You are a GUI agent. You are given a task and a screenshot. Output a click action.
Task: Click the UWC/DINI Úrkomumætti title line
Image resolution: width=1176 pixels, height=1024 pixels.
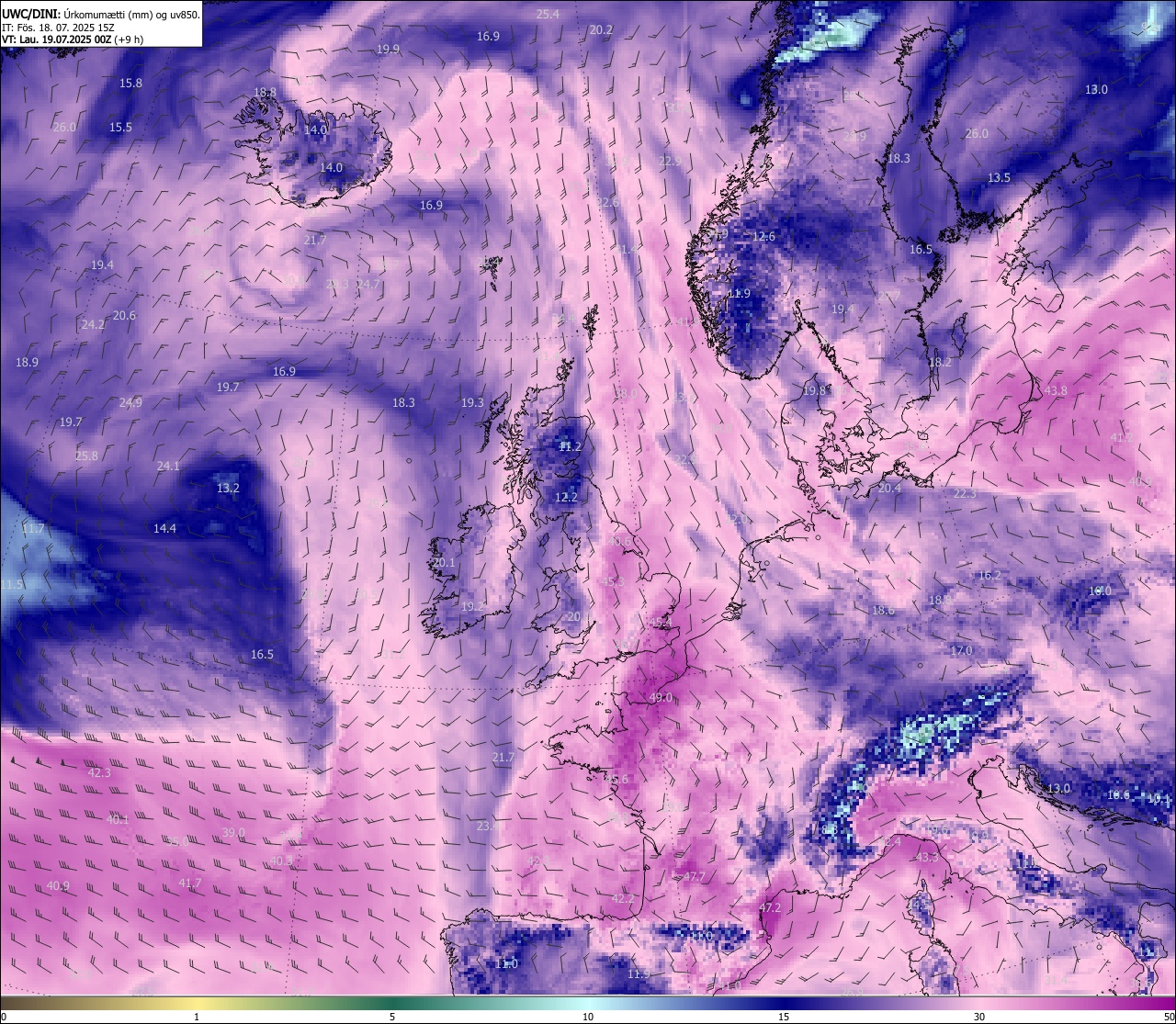(x=101, y=15)
